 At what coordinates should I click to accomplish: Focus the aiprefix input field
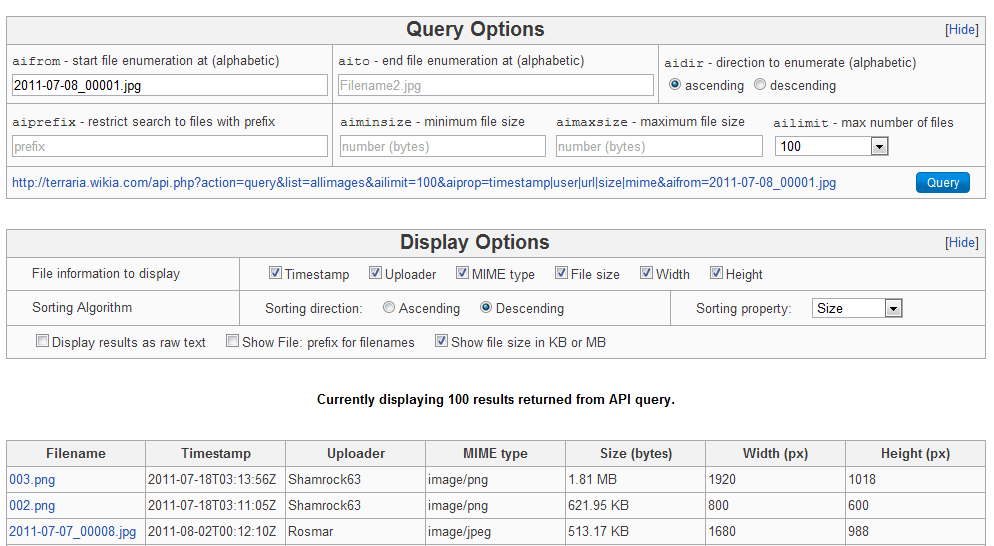click(x=170, y=146)
